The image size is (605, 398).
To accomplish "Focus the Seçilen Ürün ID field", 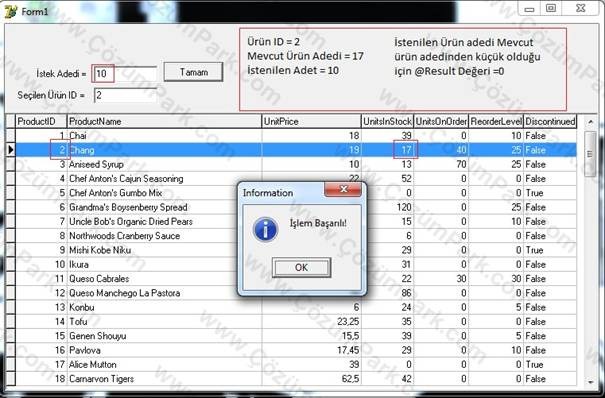I will click(125, 95).
